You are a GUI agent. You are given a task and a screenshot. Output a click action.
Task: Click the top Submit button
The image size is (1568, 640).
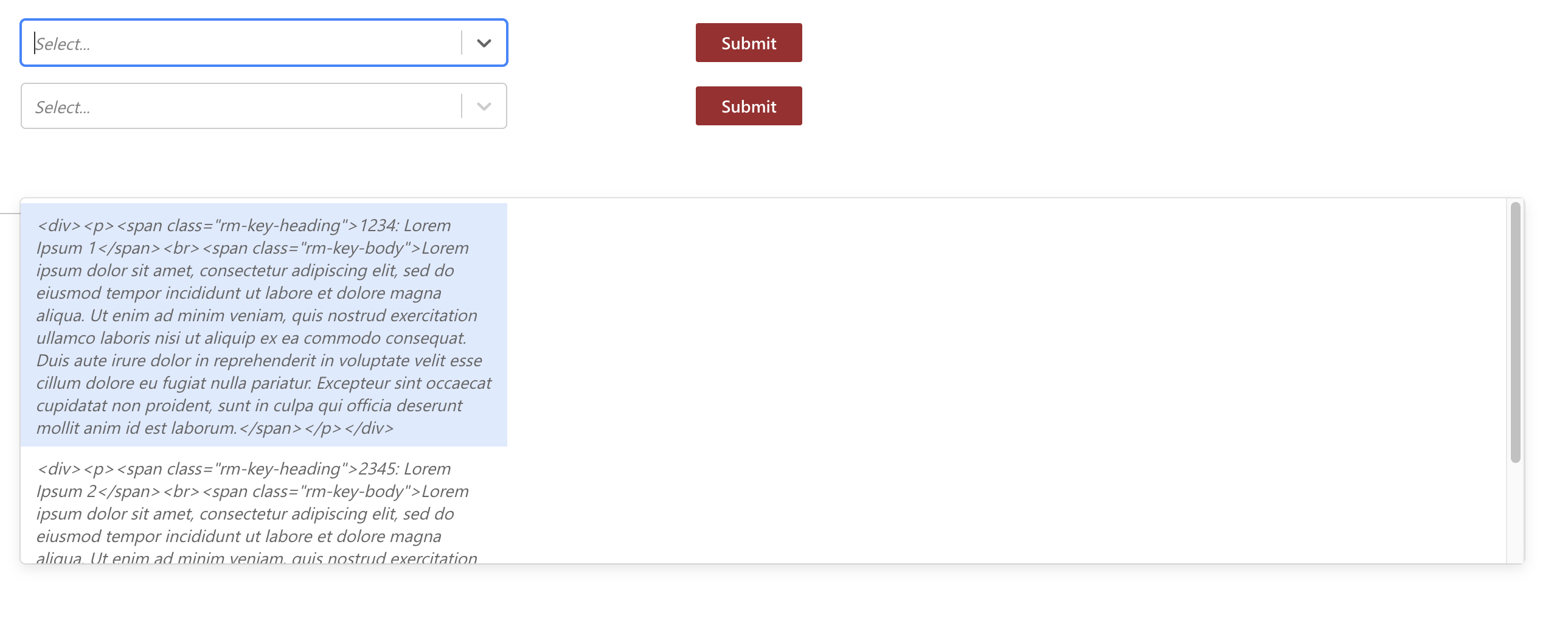coord(748,43)
